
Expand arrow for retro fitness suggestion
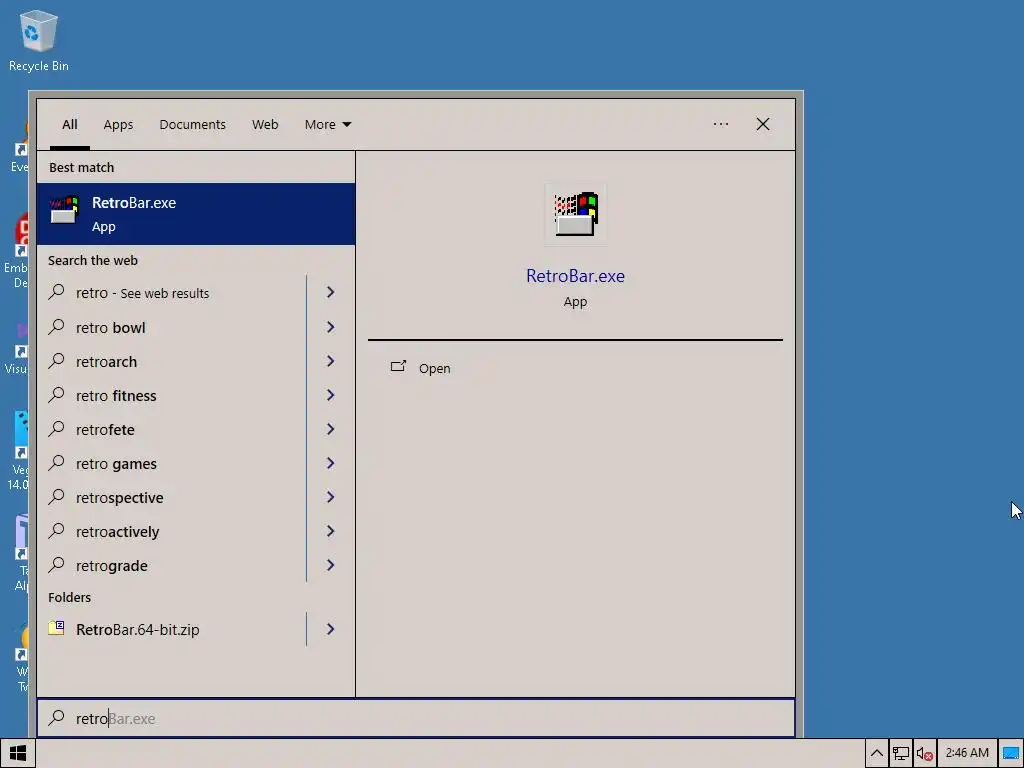coord(330,394)
